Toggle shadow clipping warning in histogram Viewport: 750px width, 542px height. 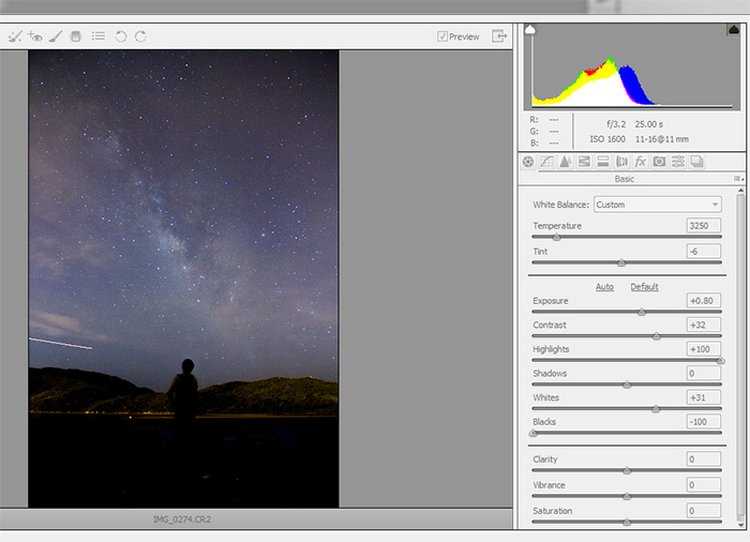[530, 31]
